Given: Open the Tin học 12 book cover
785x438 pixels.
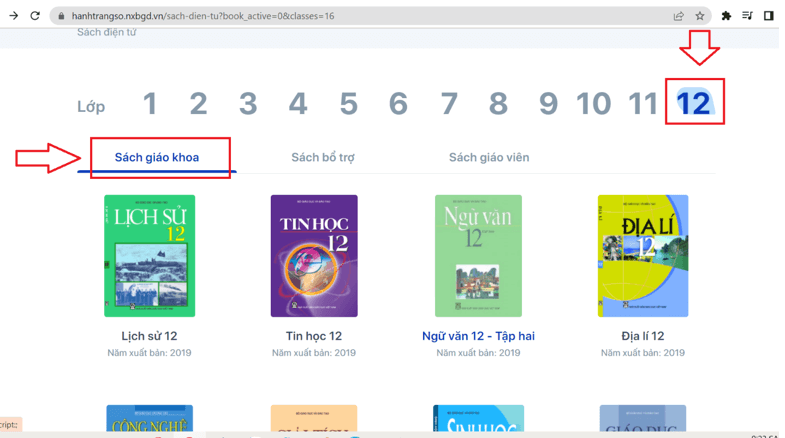Looking at the screenshot, I should (314, 256).
